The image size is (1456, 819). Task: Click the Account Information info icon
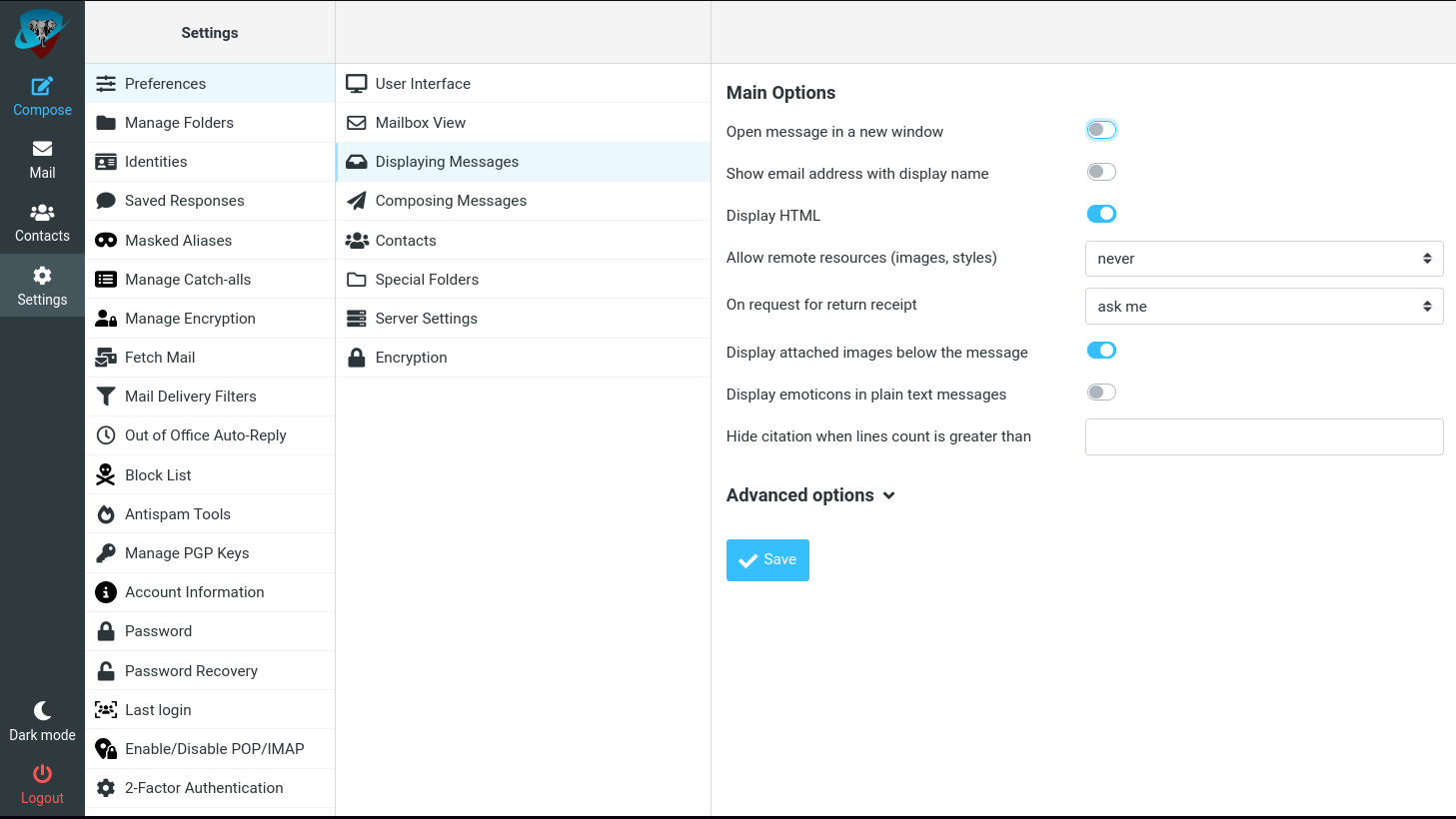coord(106,592)
